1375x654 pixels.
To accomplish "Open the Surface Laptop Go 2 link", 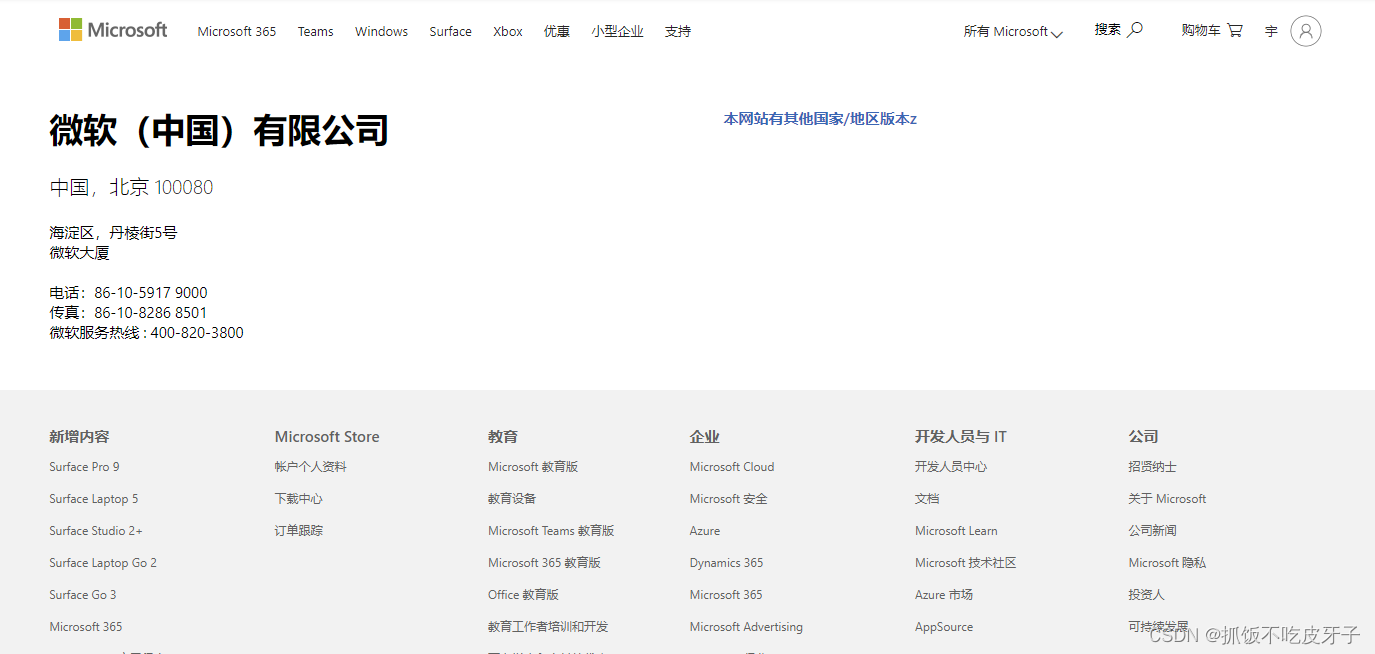I will (103, 563).
